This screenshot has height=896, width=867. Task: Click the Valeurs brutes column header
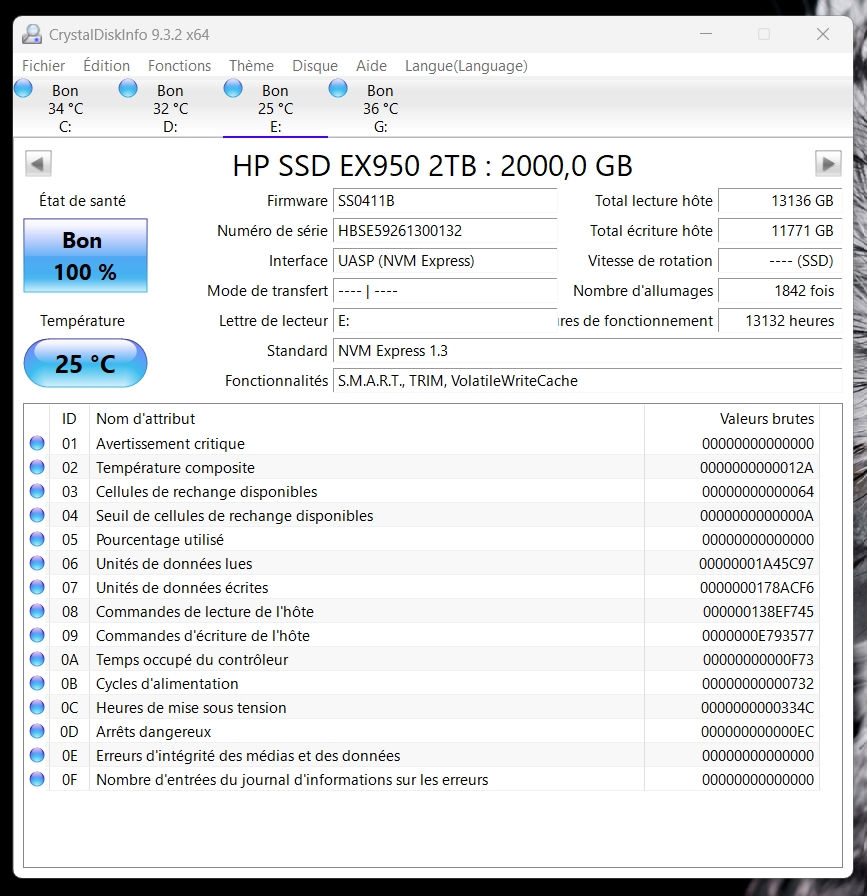point(732,419)
